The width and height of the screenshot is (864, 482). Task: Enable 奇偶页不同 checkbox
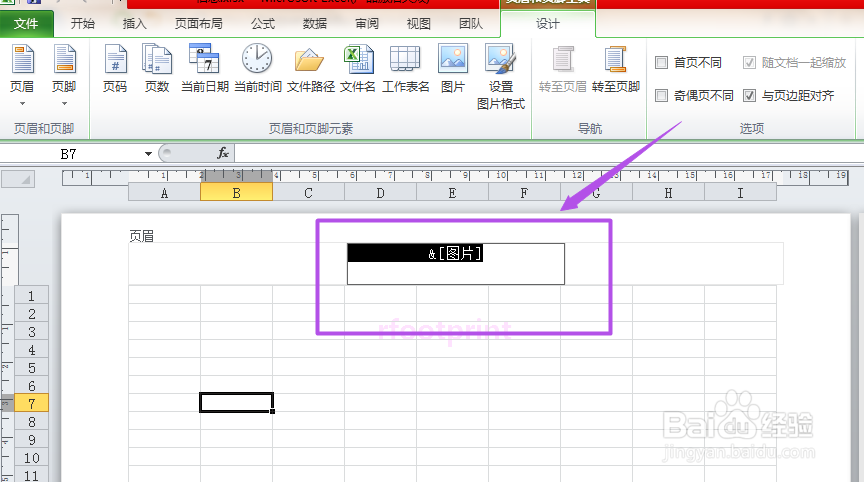point(662,96)
